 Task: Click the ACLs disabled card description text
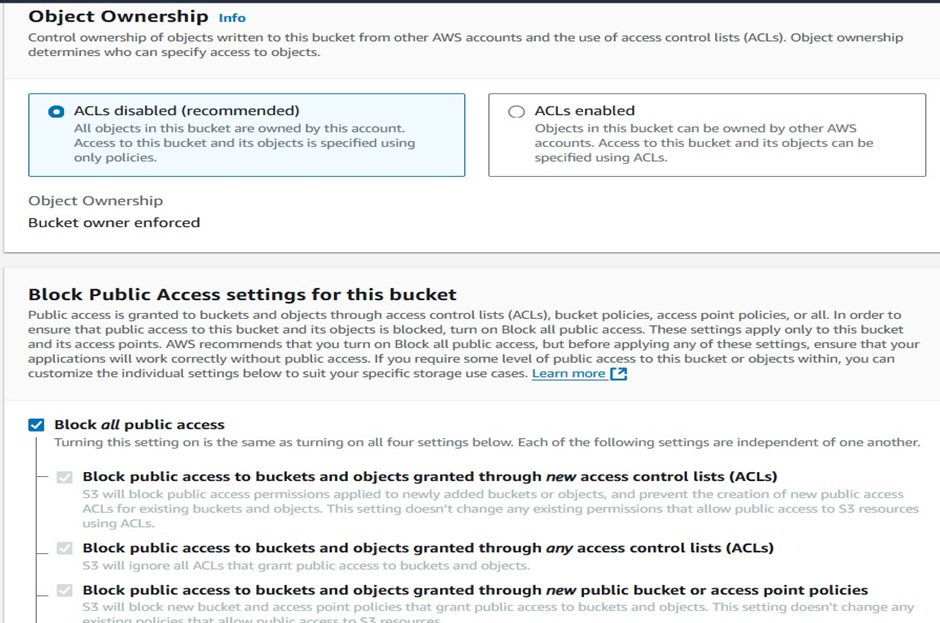(x=244, y=143)
